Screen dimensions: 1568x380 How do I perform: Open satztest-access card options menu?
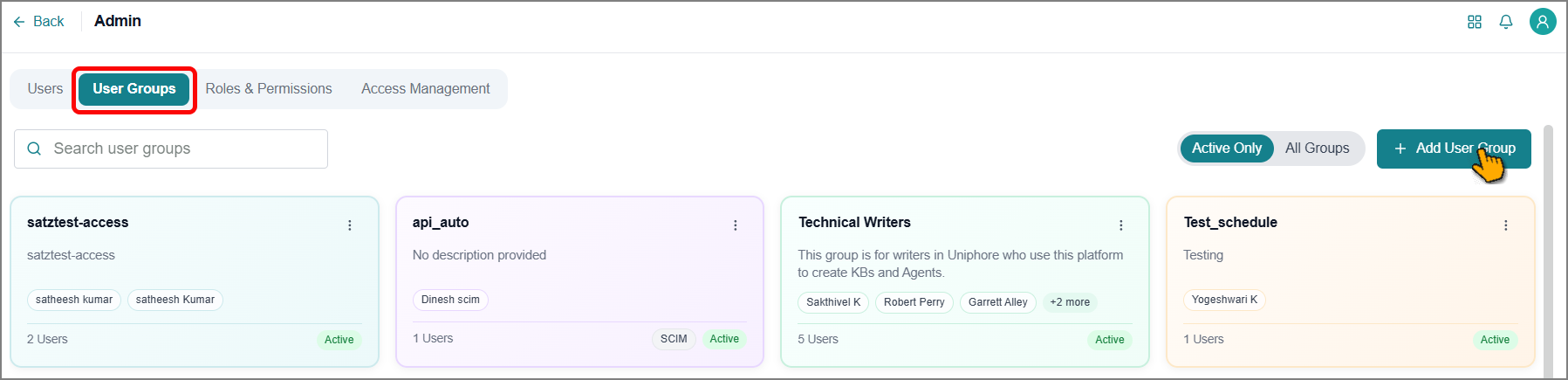point(350,225)
